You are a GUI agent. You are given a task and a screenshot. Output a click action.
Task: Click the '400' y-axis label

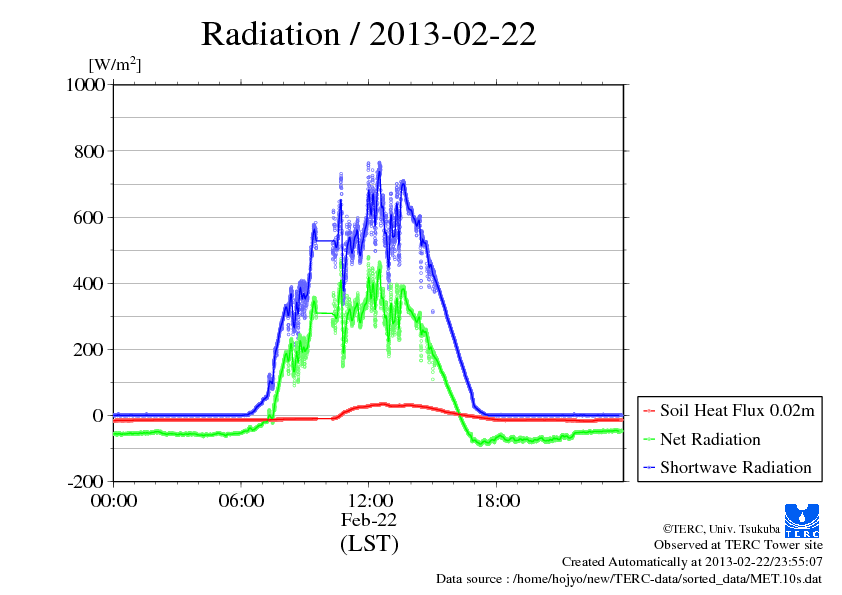pyautogui.click(x=89, y=284)
